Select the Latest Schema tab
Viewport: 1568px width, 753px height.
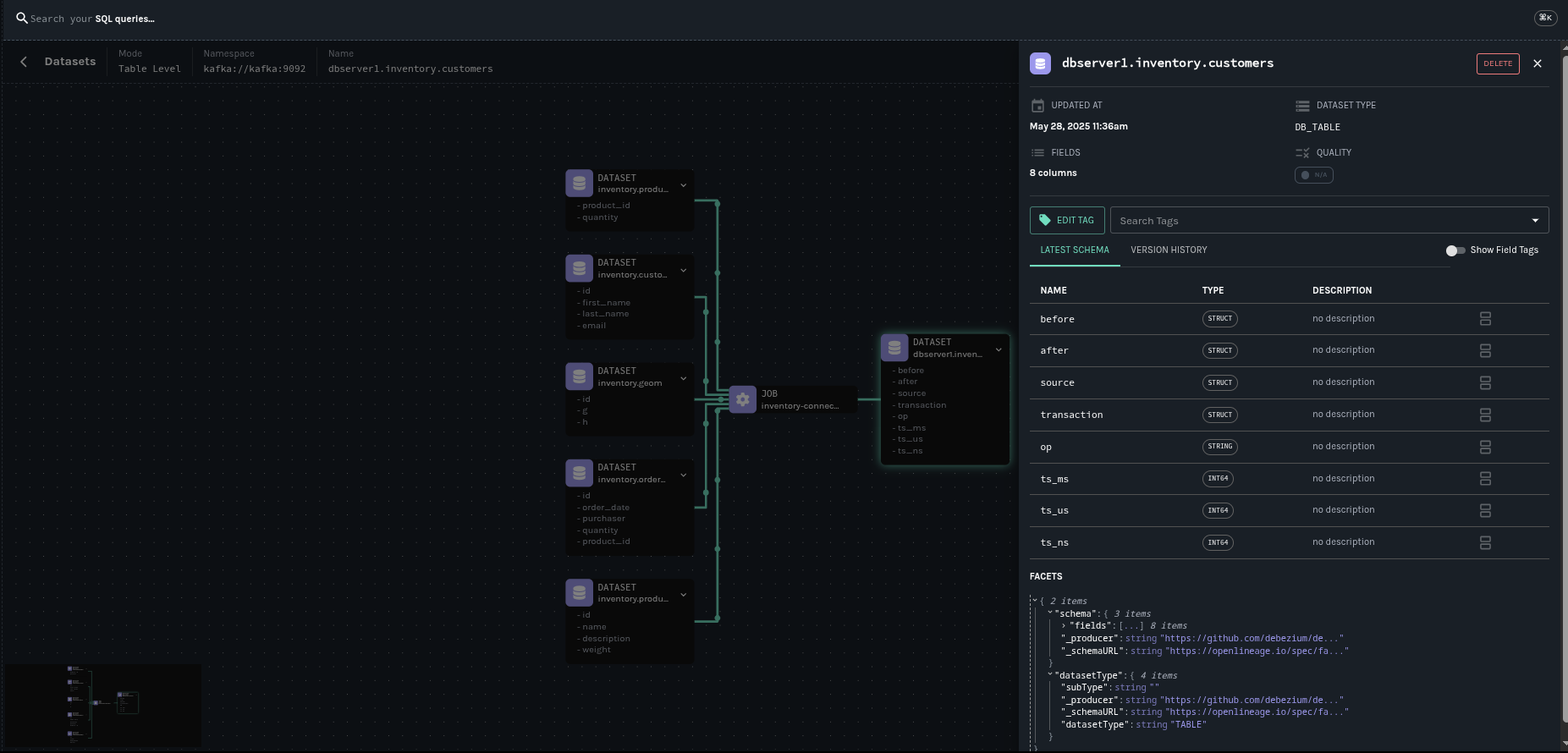pos(1074,250)
